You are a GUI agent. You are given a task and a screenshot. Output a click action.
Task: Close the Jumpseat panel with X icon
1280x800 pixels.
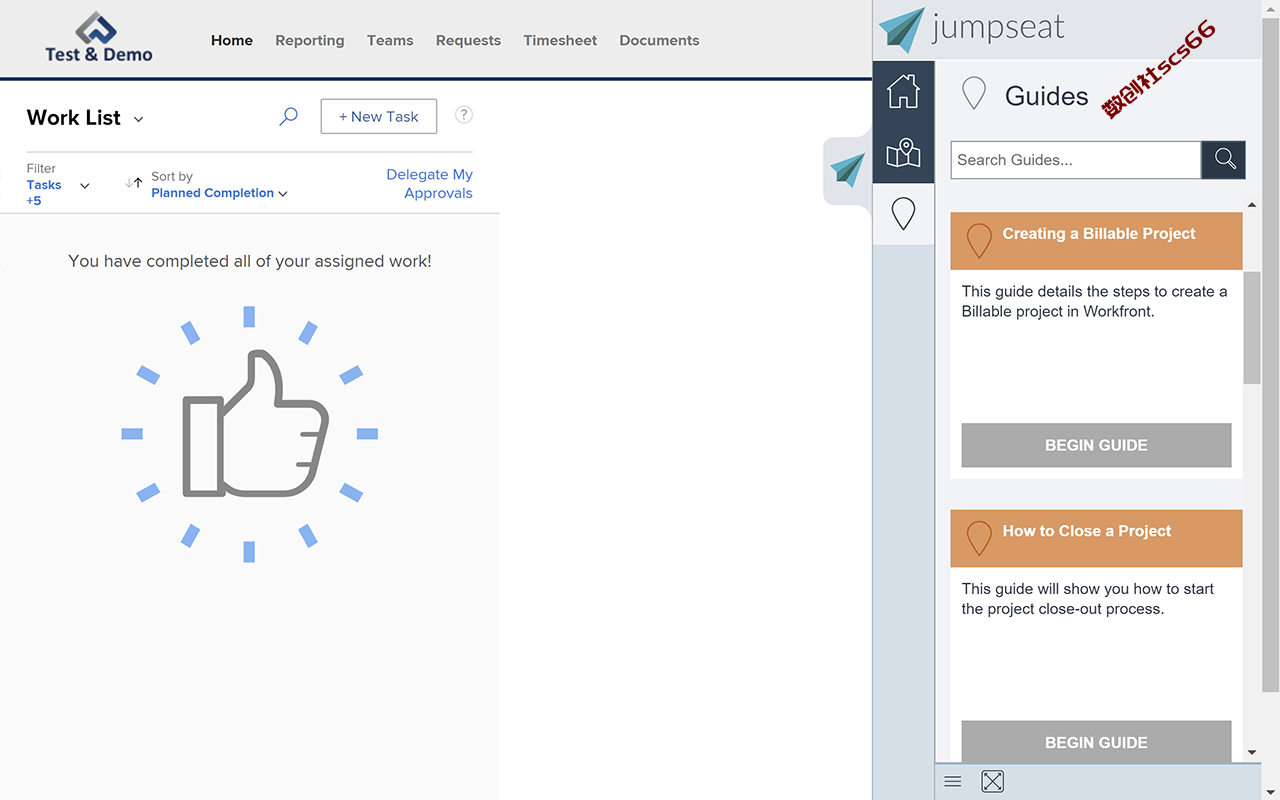tap(992, 782)
